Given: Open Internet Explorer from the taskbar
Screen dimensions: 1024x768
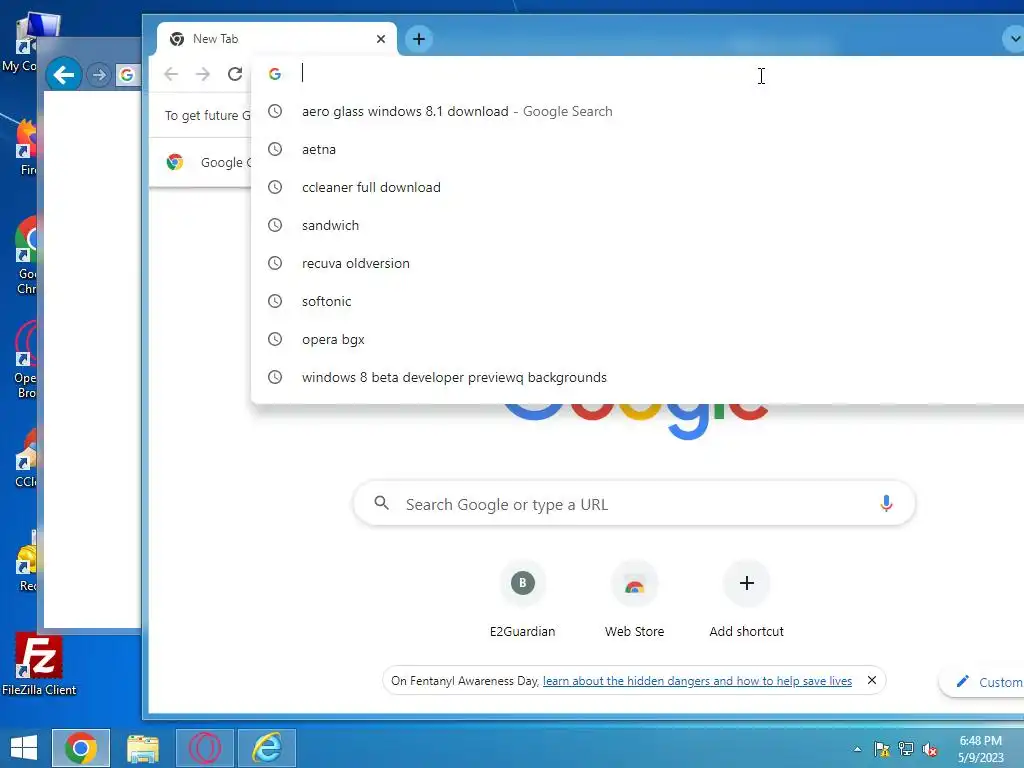Looking at the screenshot, I should 267,748.
